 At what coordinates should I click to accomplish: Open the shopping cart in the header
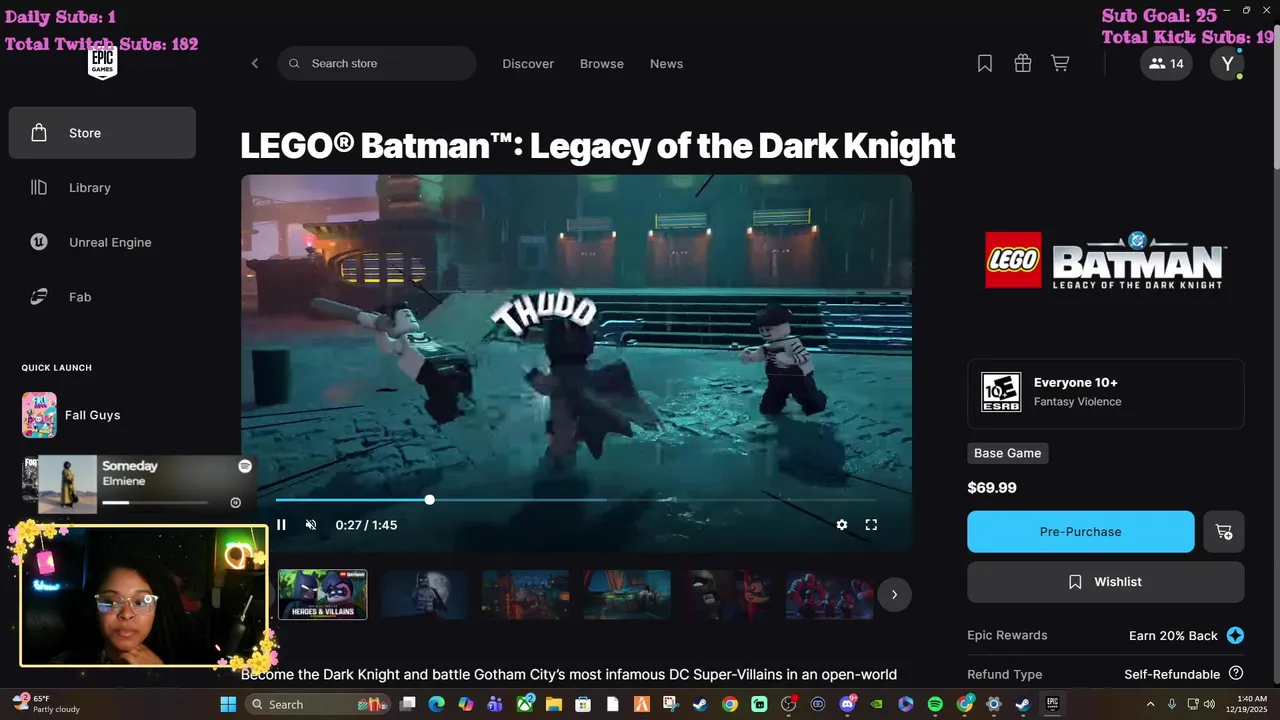point(1060,64)
